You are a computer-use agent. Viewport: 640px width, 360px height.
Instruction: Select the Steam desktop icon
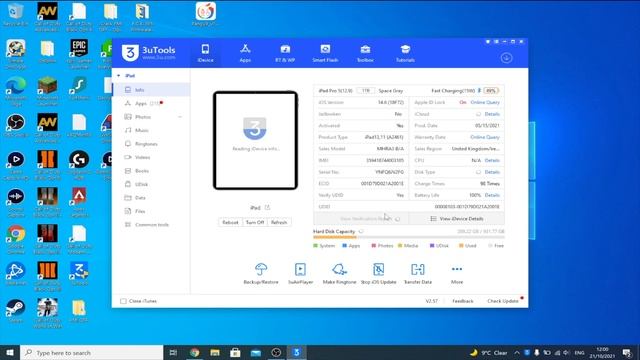click(x=16, y=312)
